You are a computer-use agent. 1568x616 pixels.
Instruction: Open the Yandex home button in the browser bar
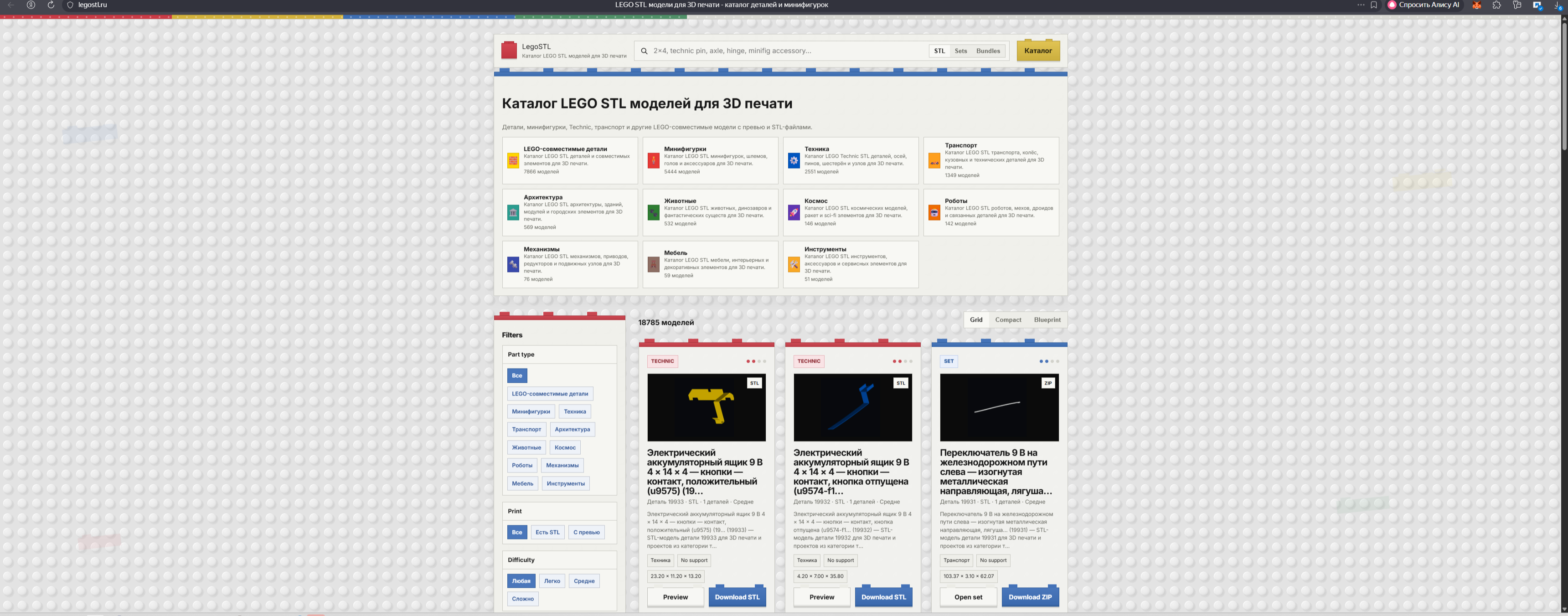(x=31, y=5)
